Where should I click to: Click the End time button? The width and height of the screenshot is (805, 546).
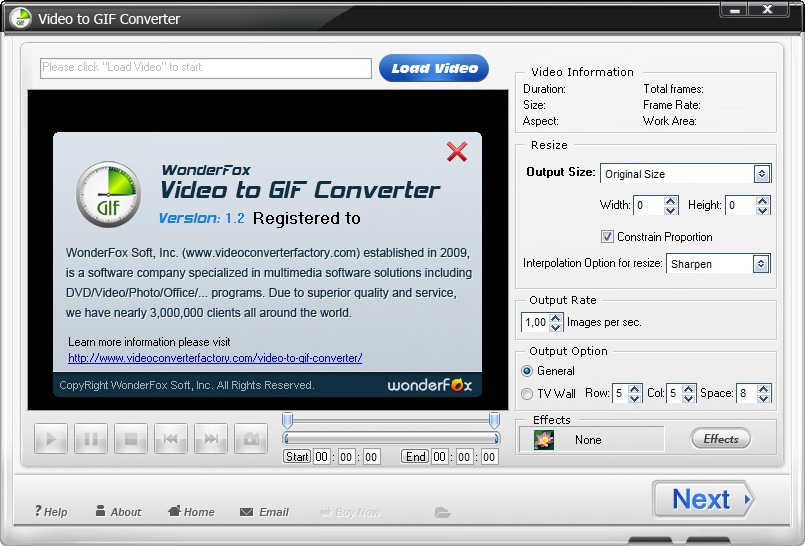coord(415,457)
